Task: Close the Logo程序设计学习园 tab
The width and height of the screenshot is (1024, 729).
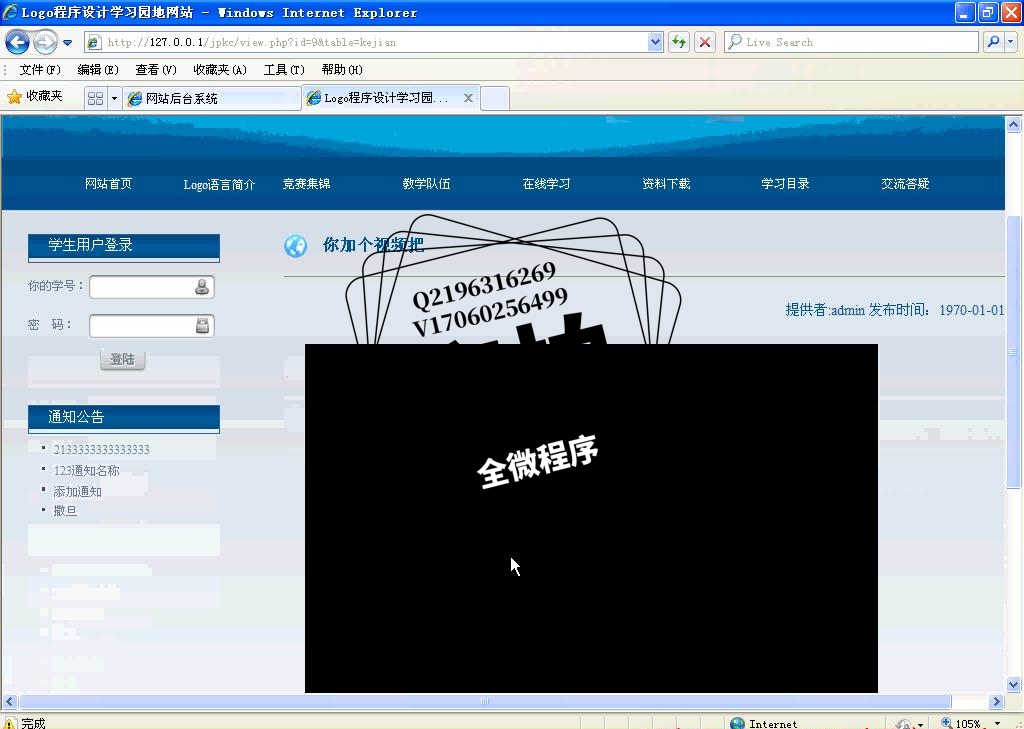Action: click(x=468, y=98)
